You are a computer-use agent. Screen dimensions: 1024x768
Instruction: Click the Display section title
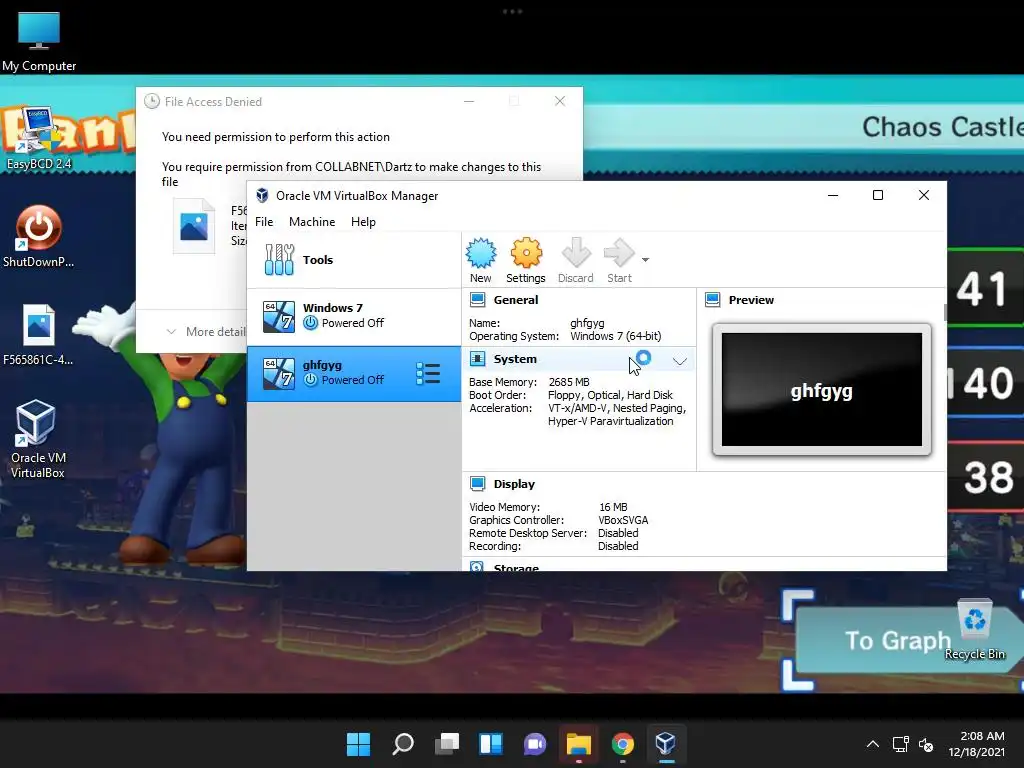[514, 484]
